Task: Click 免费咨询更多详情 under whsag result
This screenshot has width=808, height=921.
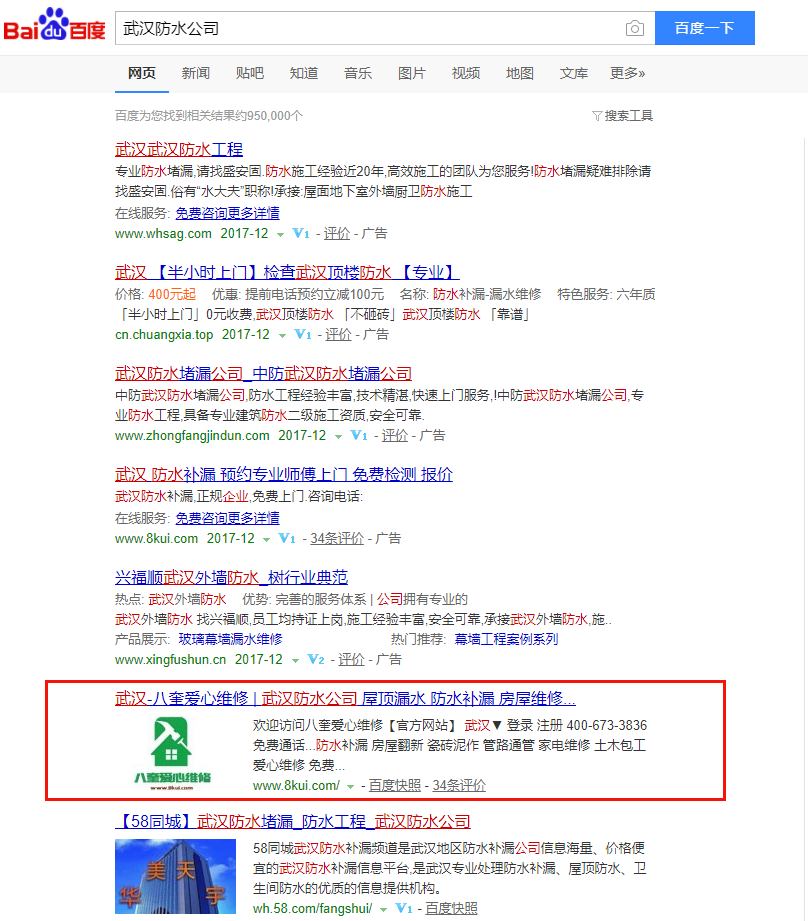Action: (227, 213)
